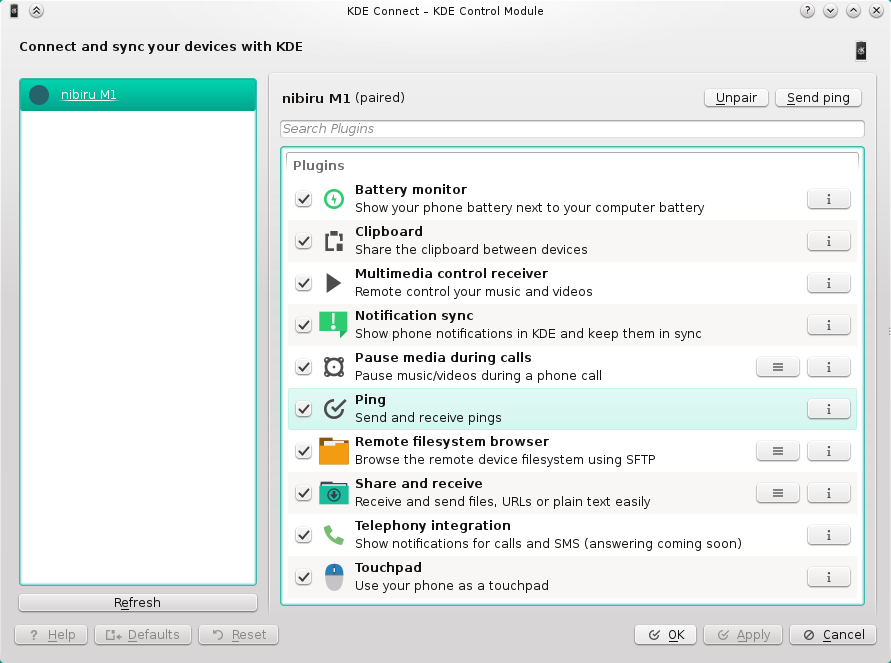Confirm with the OK button
Image resolution: width=891 pixels, height=663 pixels.
[x=666, y=635]
